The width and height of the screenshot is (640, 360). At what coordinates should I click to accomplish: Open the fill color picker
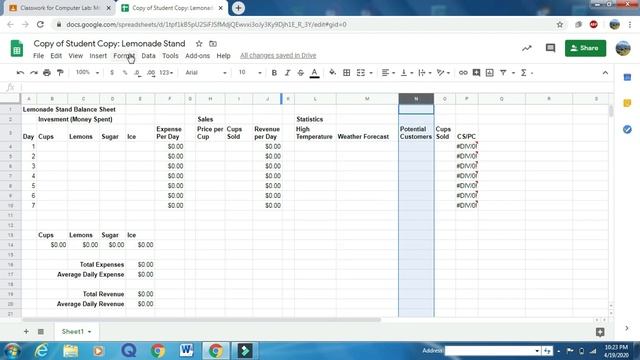click(333, 73)
